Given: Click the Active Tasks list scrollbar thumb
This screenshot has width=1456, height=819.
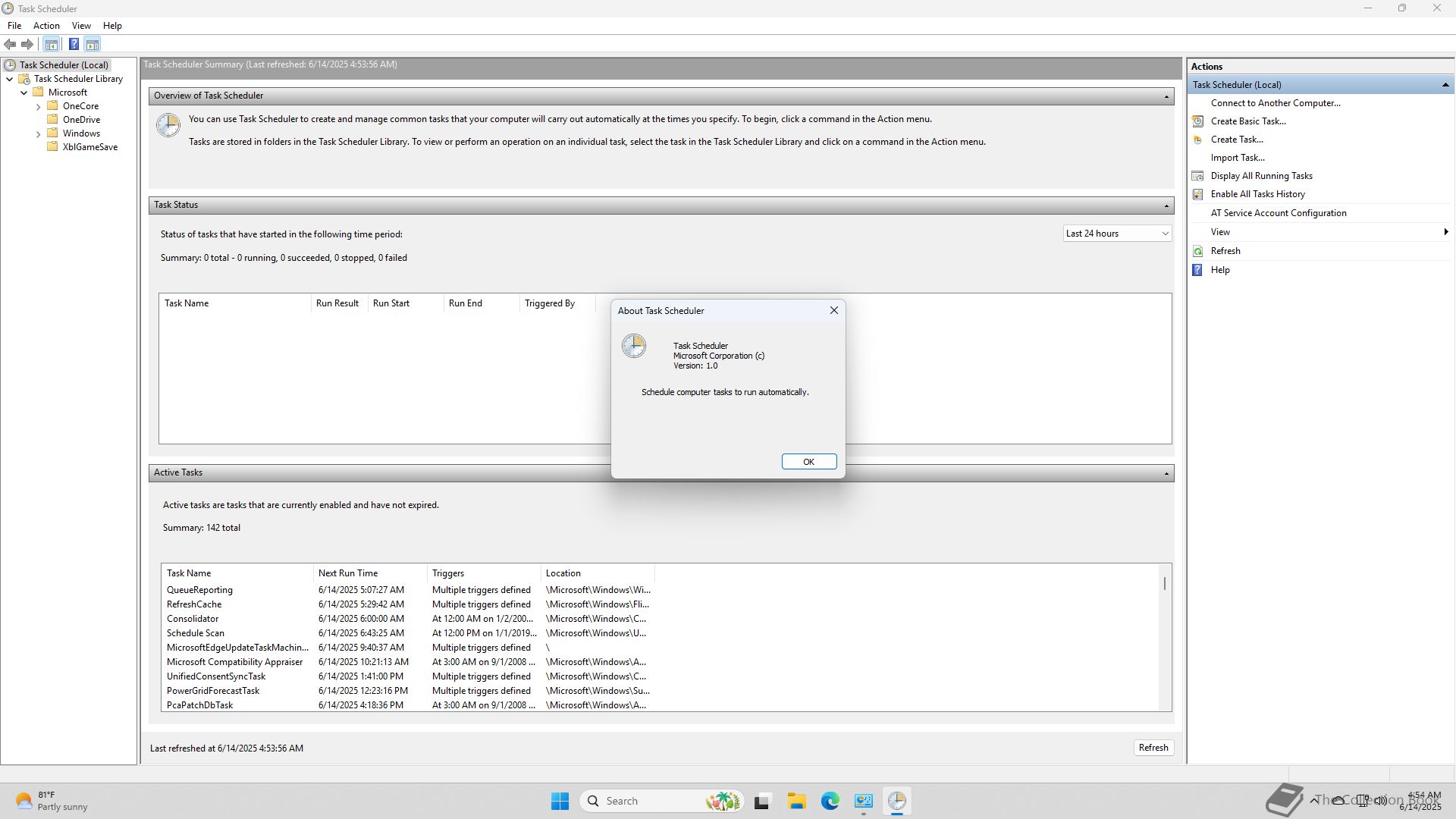Looking at the screenshot, I should (x=1165, y=583).
